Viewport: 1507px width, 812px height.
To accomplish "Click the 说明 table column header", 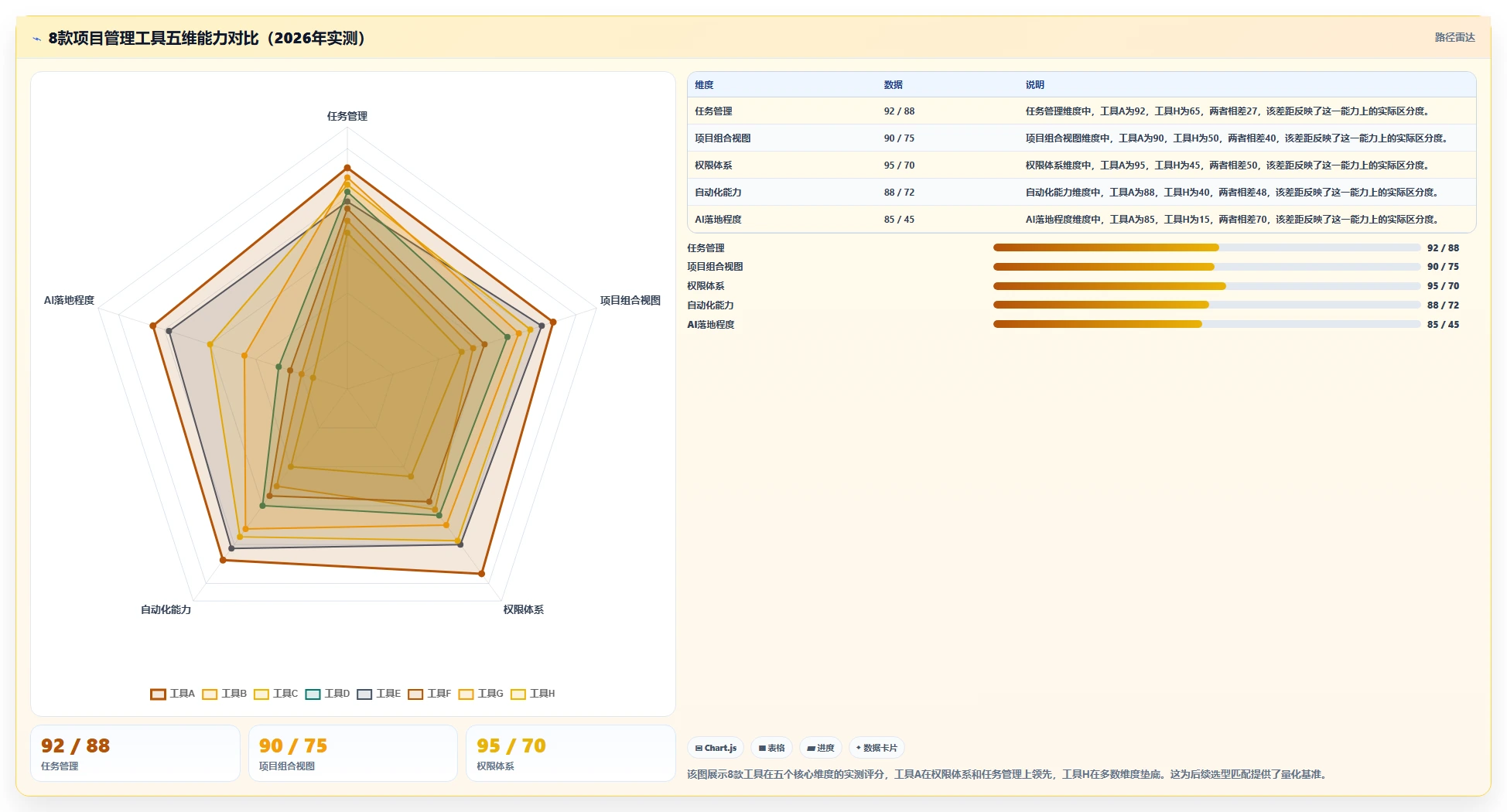I will coord(1035,85).
